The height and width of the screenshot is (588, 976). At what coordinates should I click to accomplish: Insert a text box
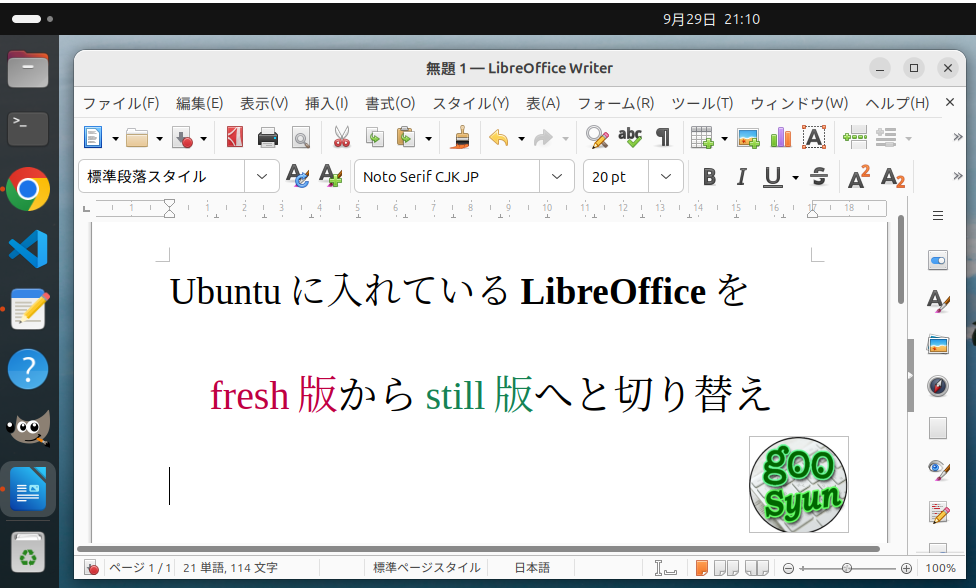814,138
